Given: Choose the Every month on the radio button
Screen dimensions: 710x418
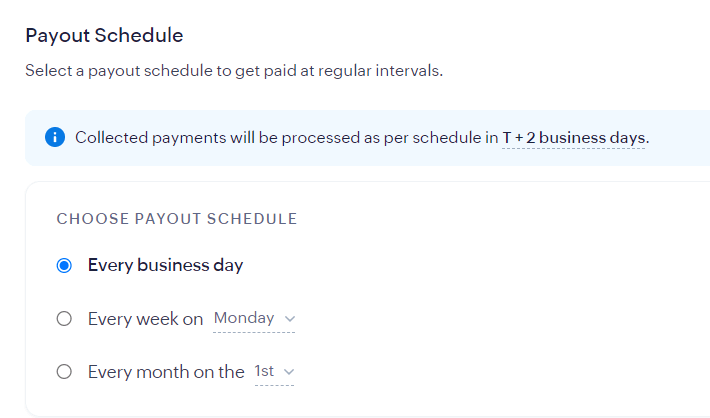Looking at the screenshot, I should pyautogui.click(x=65, y=372).
